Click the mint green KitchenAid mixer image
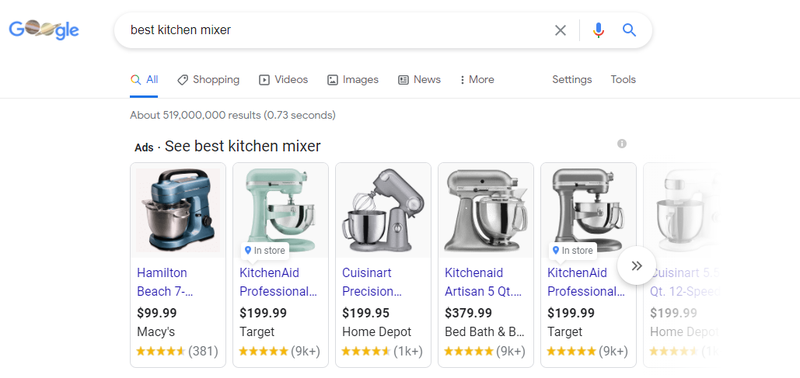This screenshot has width=800, height=378. click(280, 211)
